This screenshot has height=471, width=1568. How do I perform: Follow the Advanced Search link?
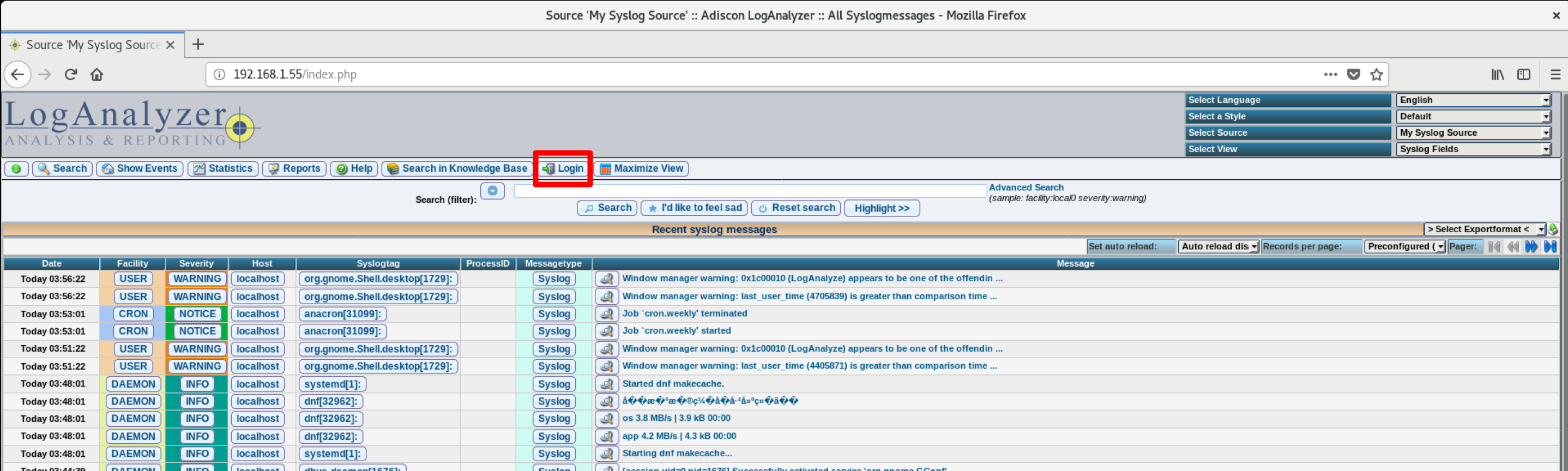(x=1026, y=188)
